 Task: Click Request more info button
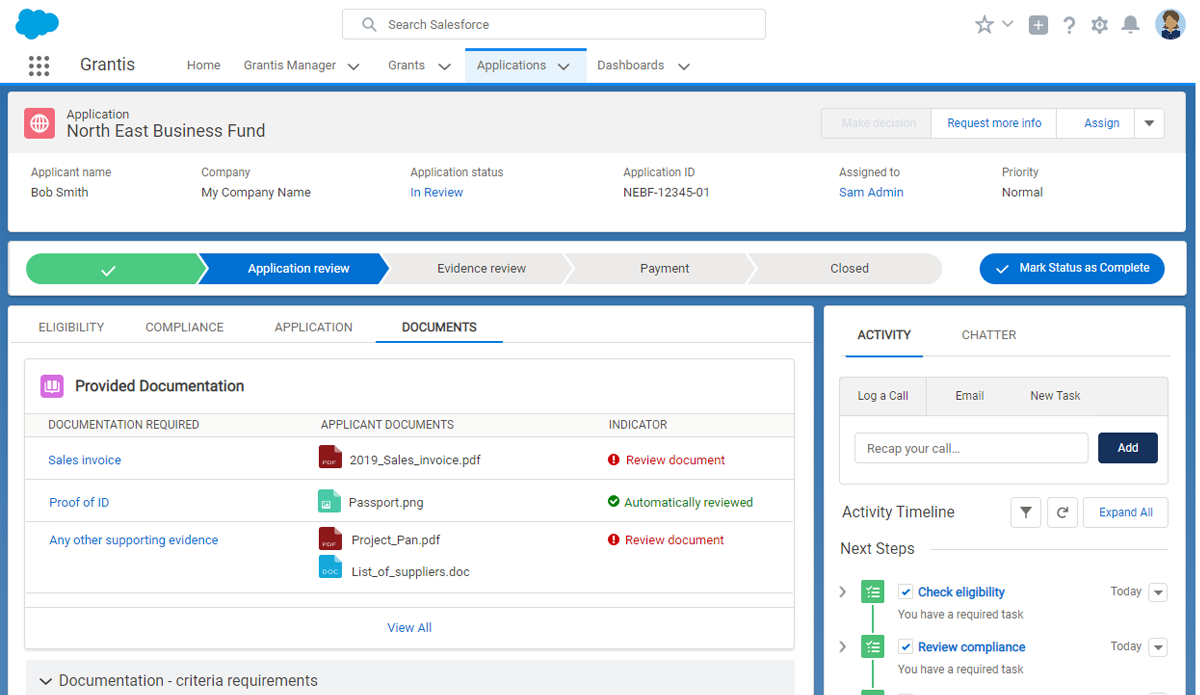click(x=994, y=123)
